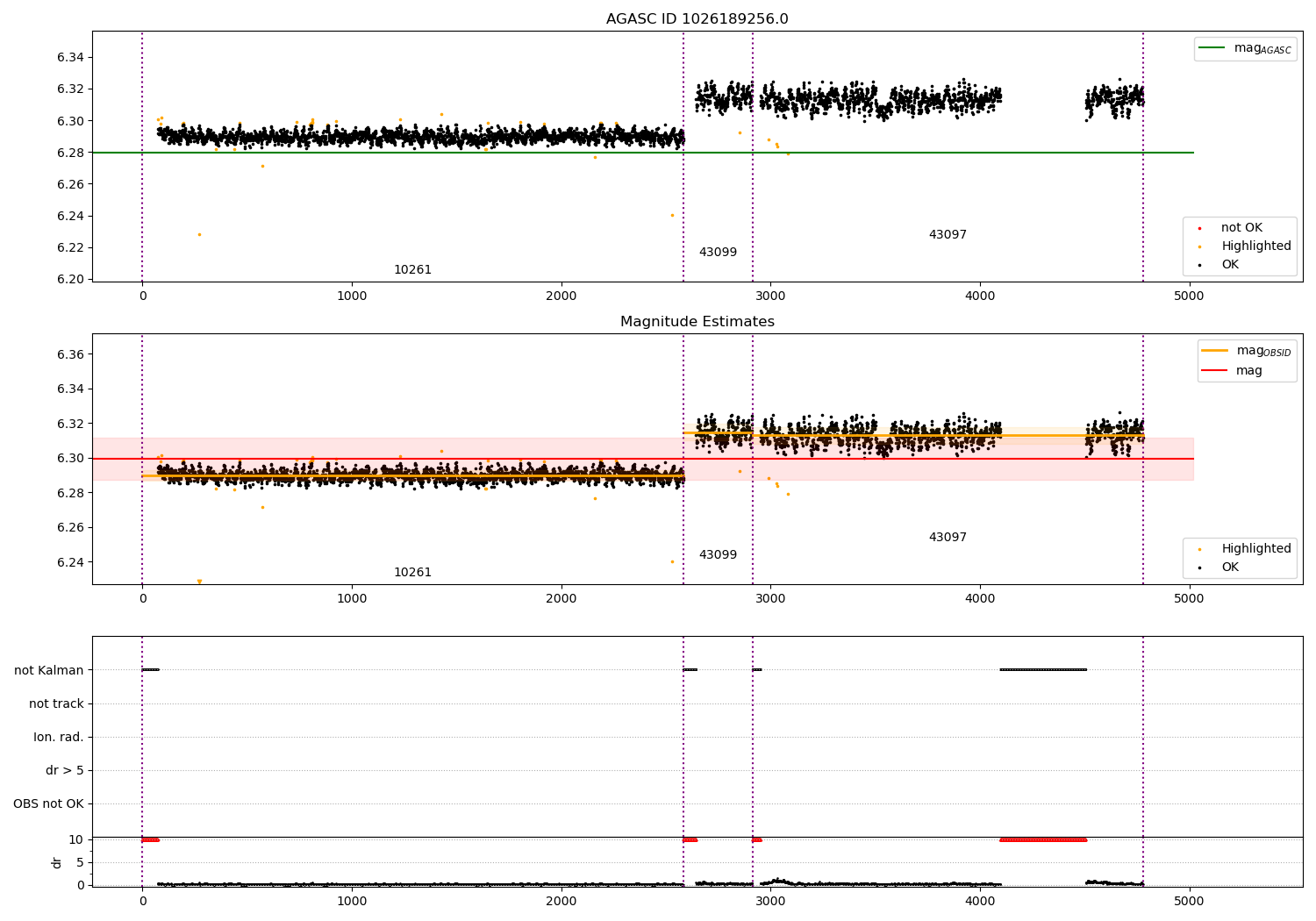Click x-axis '3000' tick under the dr plot
The height and width of the screenshot is (921, 1316).
tap(770, 902)
